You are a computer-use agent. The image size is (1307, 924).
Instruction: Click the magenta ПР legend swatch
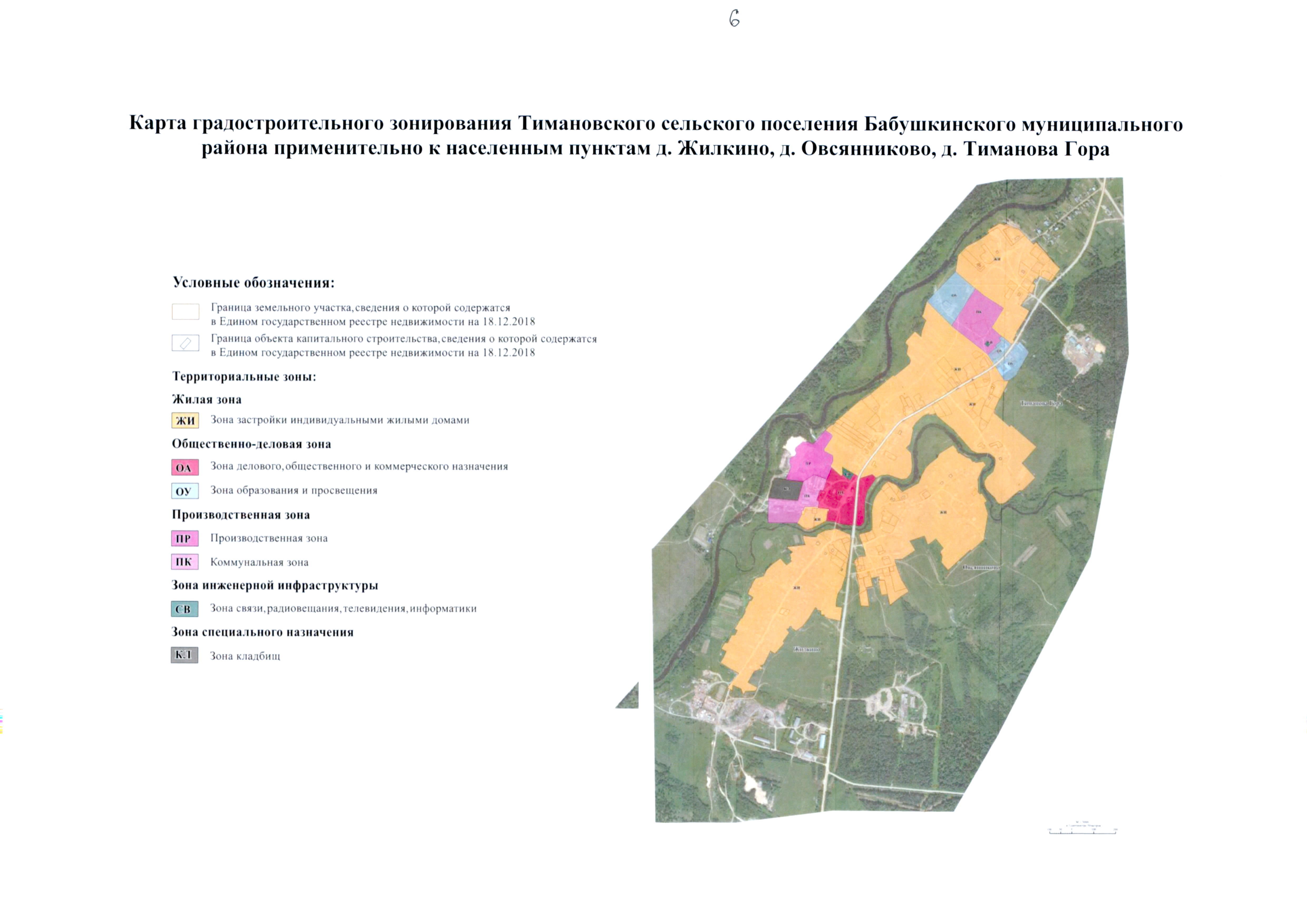coord(184,538)
